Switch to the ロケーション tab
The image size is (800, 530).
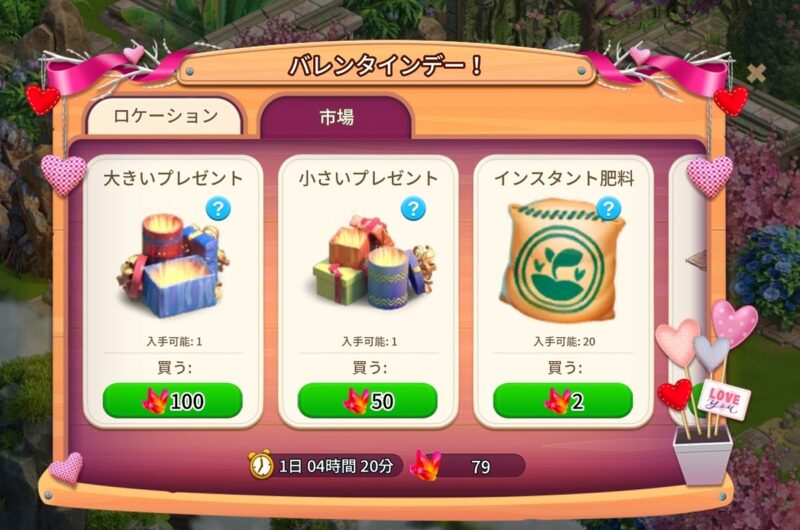pyautogui.click(x=165, y=117)
